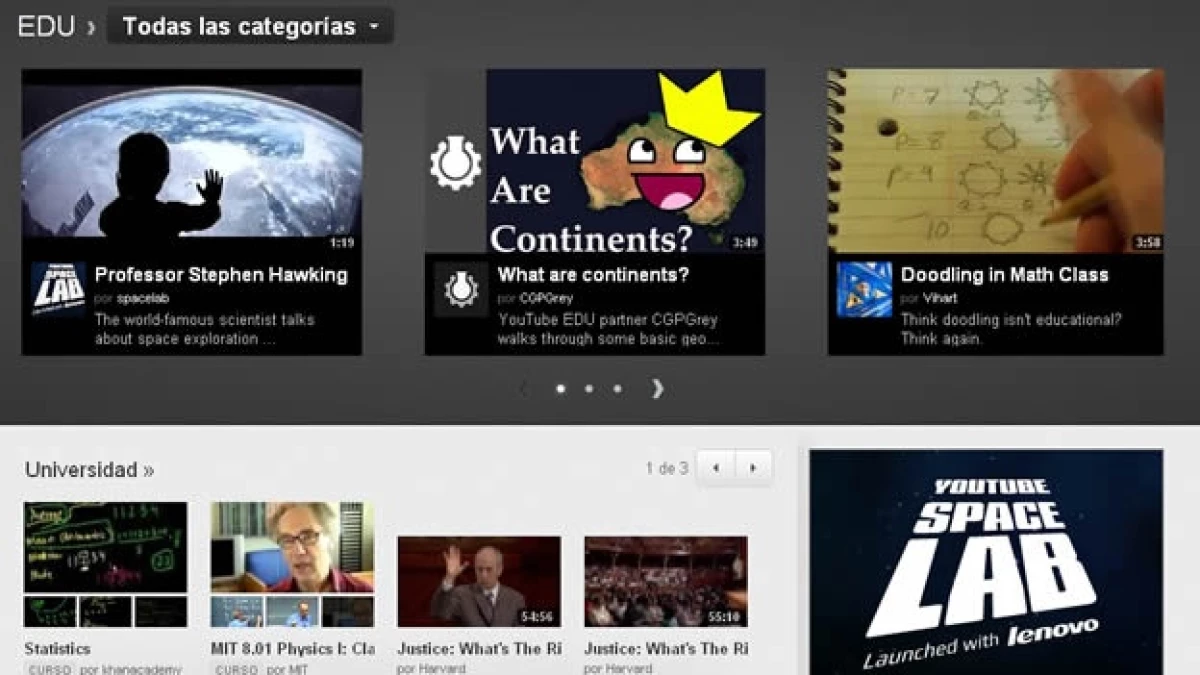Click the EDU breadcrumb link
Screen dimensions: 1200x675
point(46,27)
